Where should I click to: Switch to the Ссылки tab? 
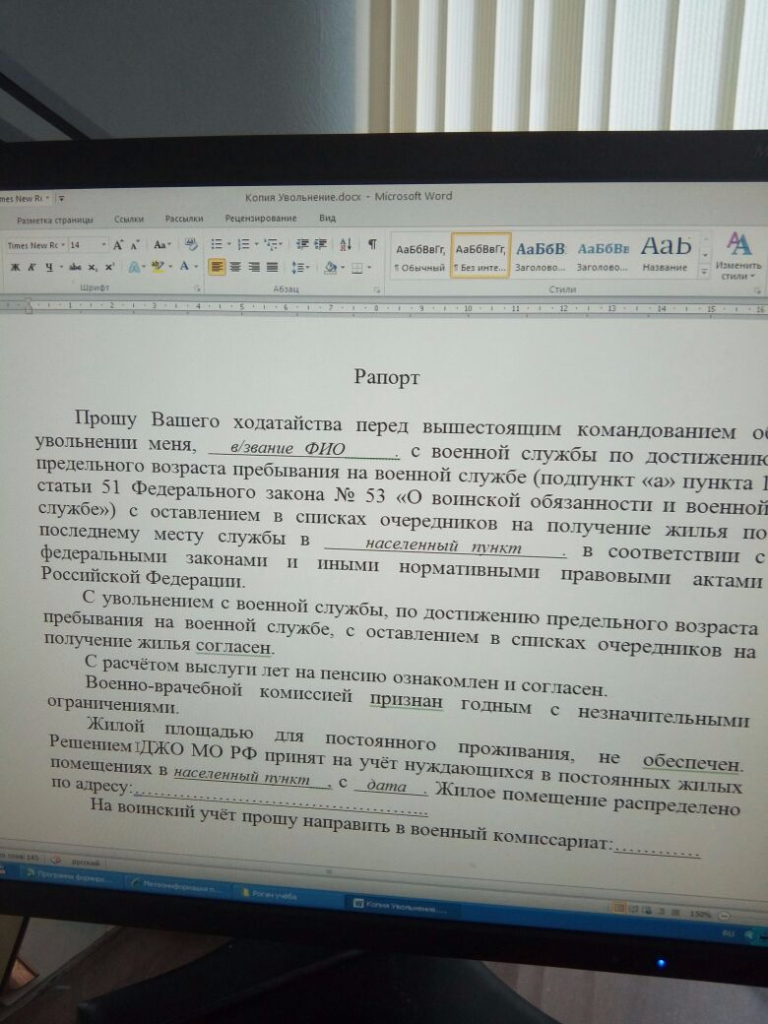point(129,219)
